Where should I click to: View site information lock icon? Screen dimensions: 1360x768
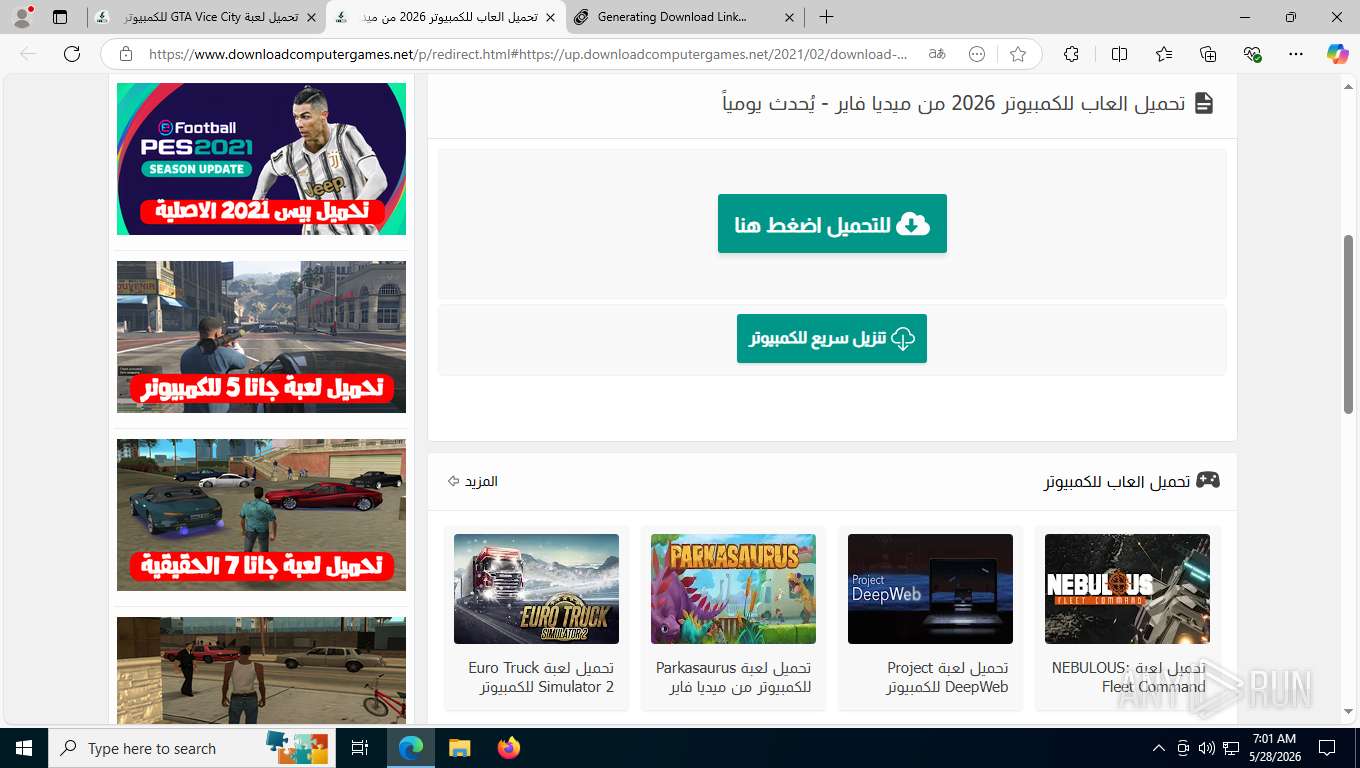point(126,54)
